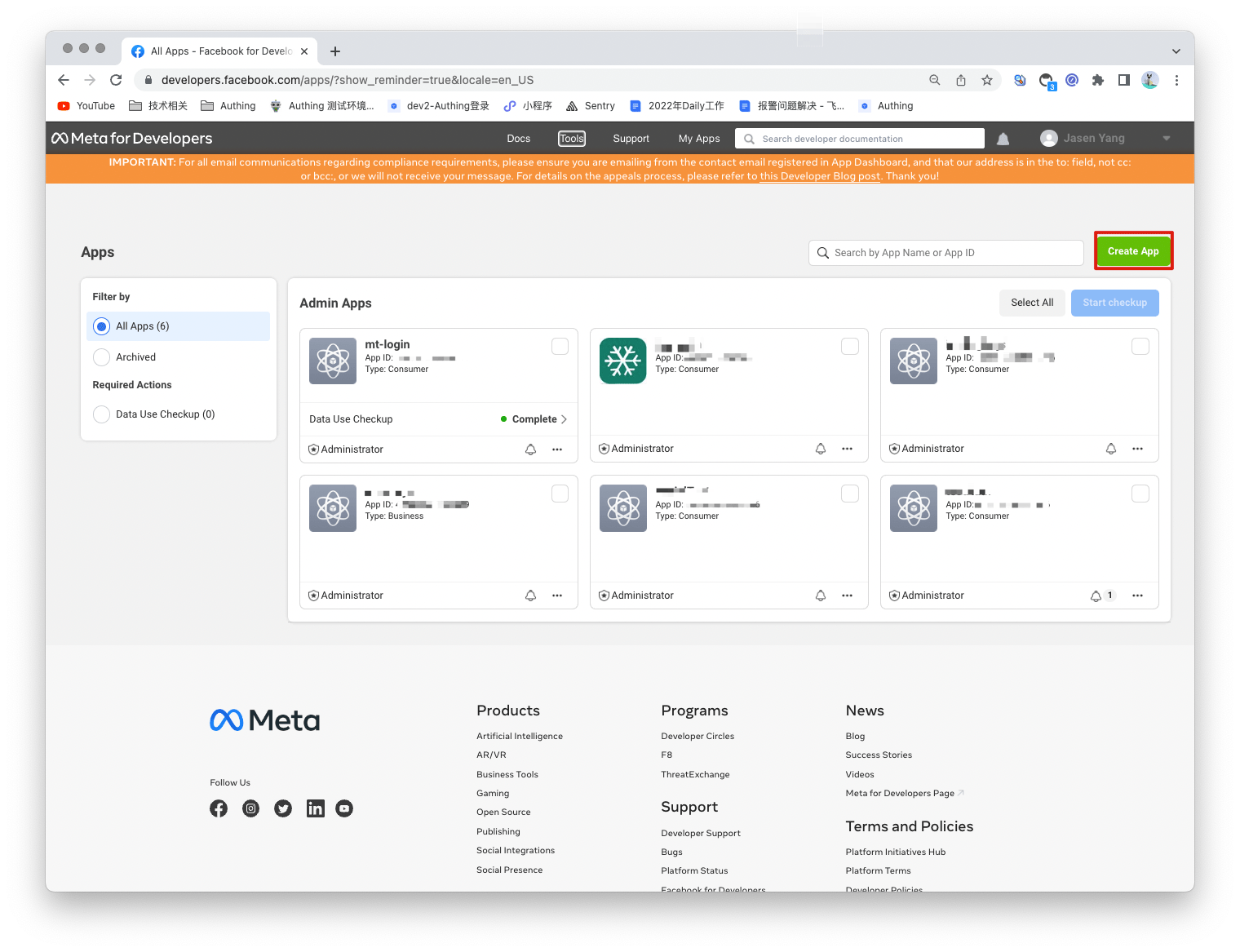Click the snowflake app icon thumbnail

(622, 361)
